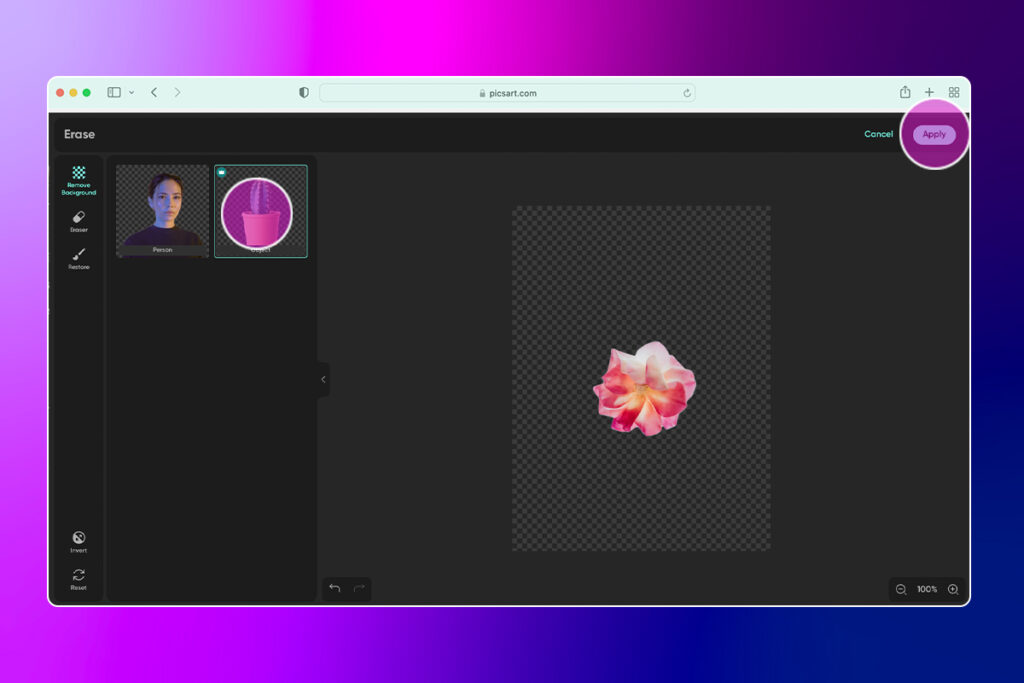
Task: Toggle the Safari sidebar
Action: [x=115, y=92]
